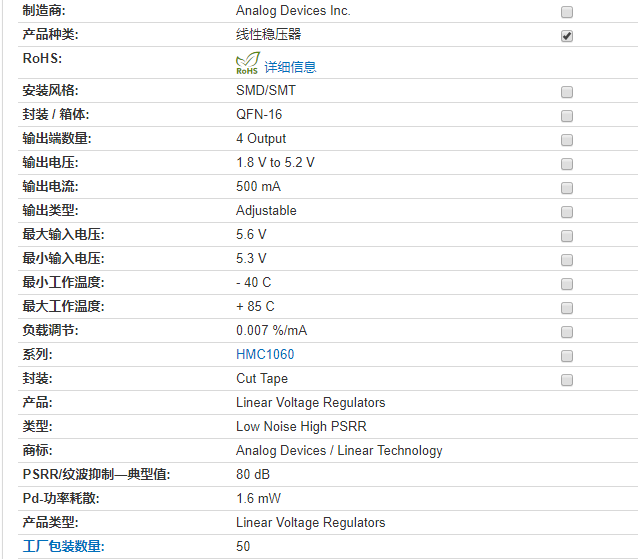
Task: Select the 负载调节 0.007 %/mA checkbox
Action: [x=567, y=332]
